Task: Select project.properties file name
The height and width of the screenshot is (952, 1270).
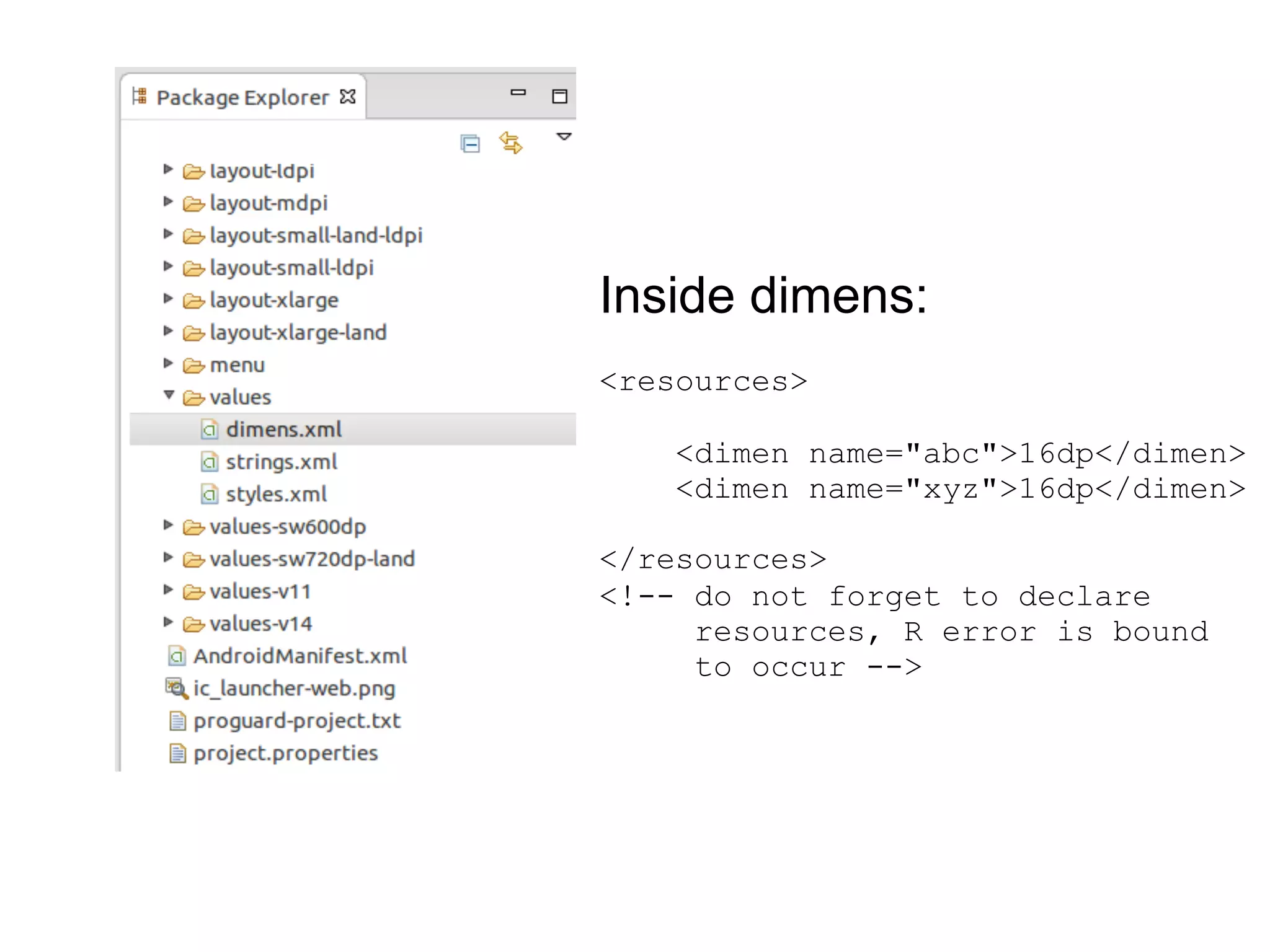Action: pos(286,753)
